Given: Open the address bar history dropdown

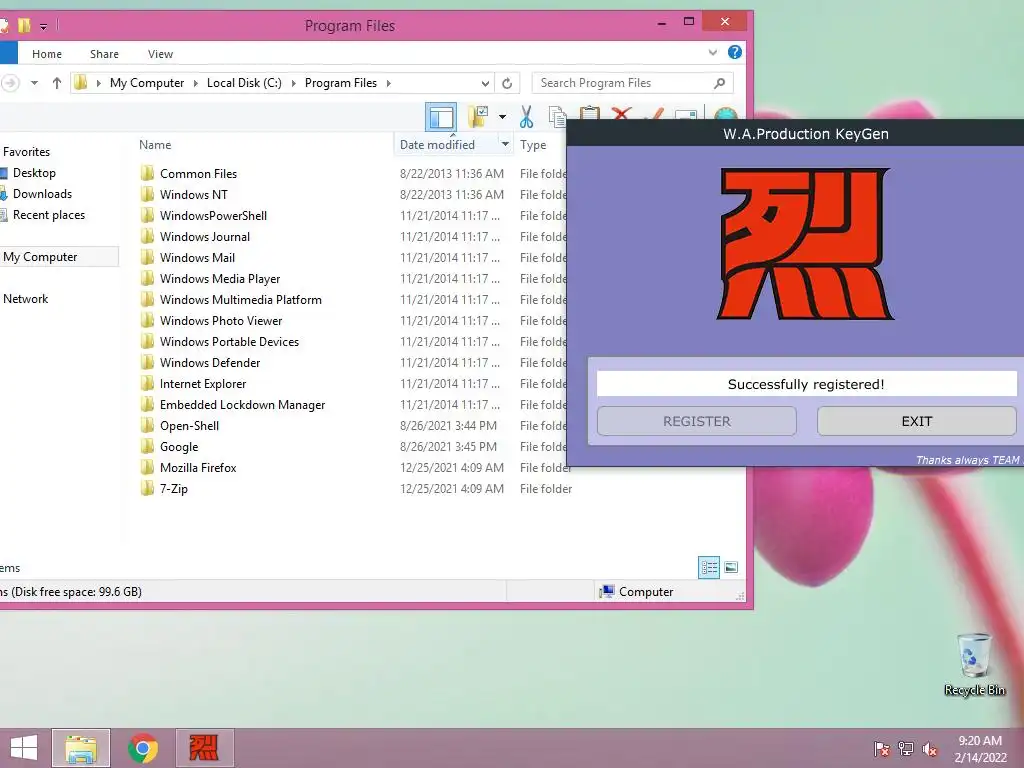Looking at the screenshot, I should (x=485, y=83).
